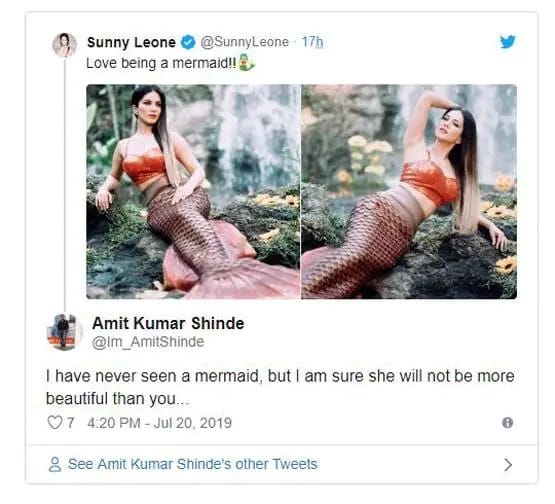Click the @Im_AmitShinde handle

(x=148, y=342)
